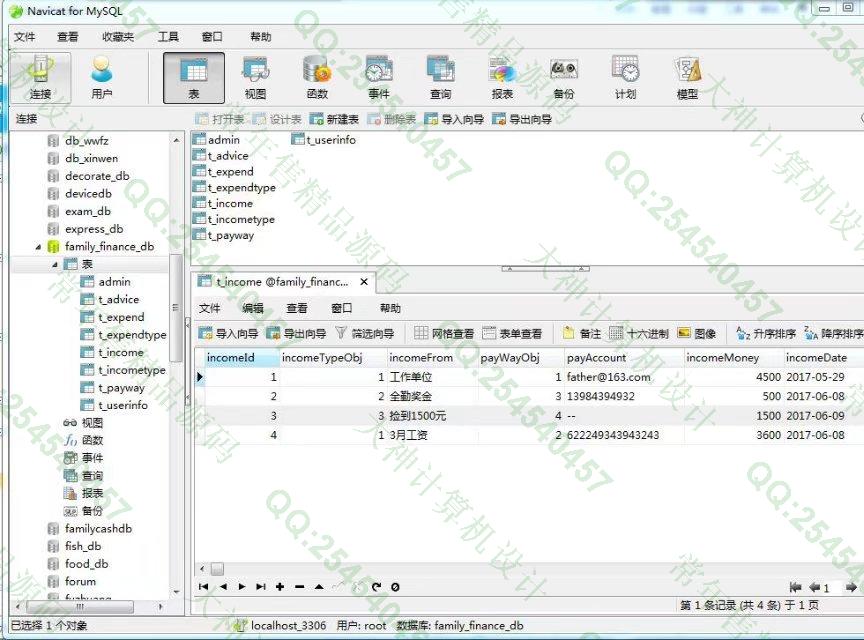
Task: Click 打开表 open table button
Action: click(x=220, y=119)
